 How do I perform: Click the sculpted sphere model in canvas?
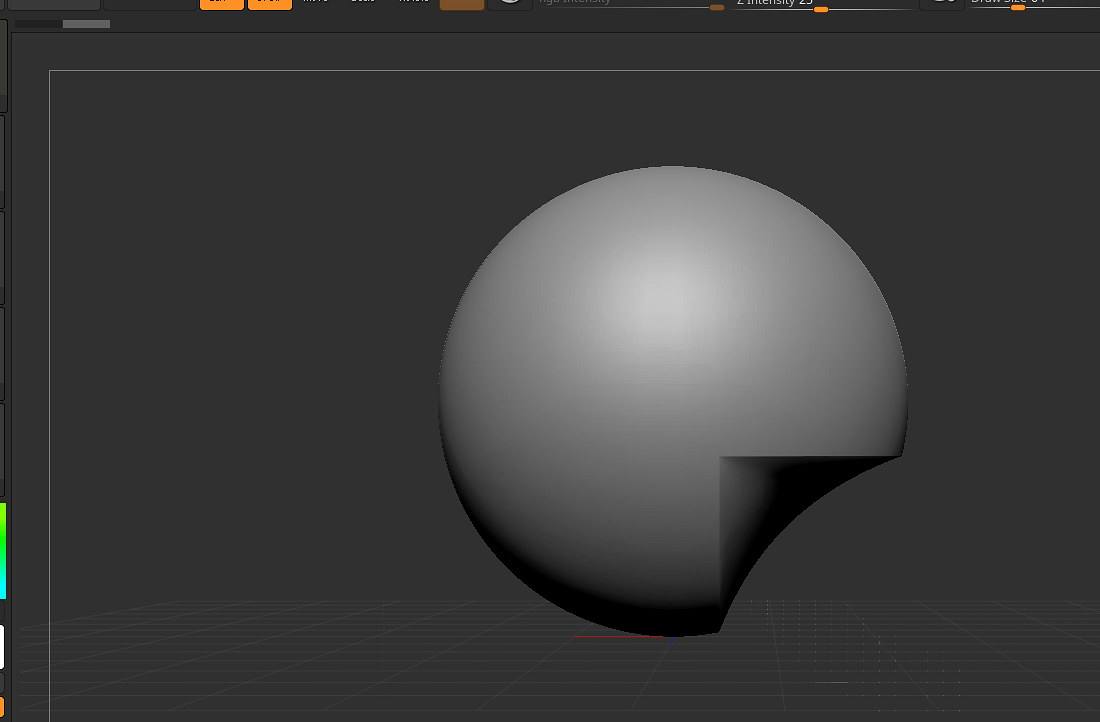click(672, 401)
